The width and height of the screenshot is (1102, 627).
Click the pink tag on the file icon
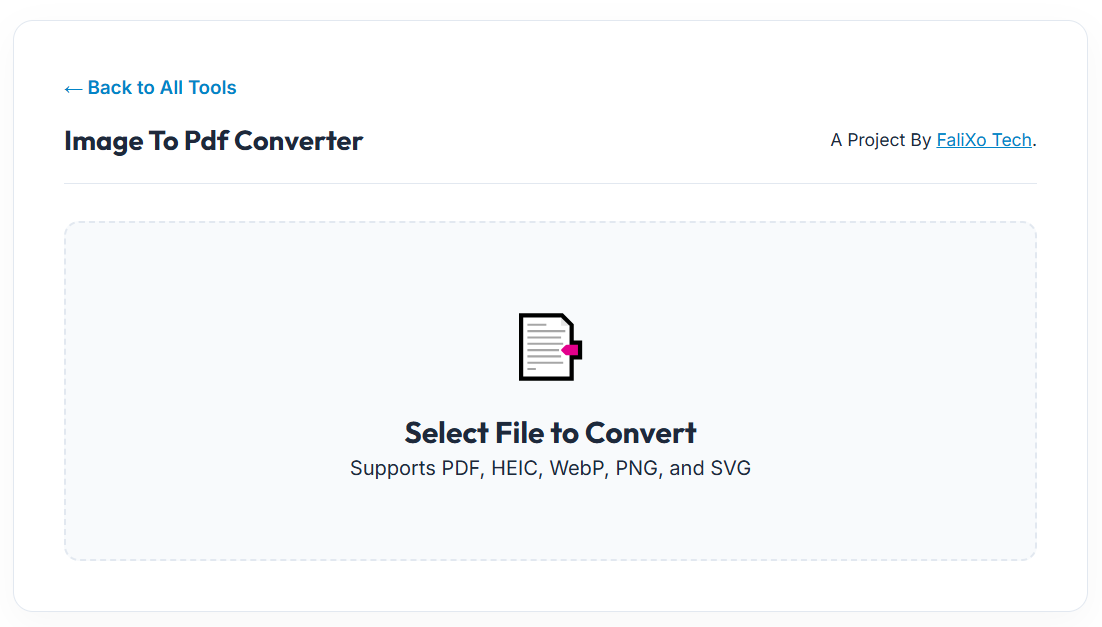[572, 350]
